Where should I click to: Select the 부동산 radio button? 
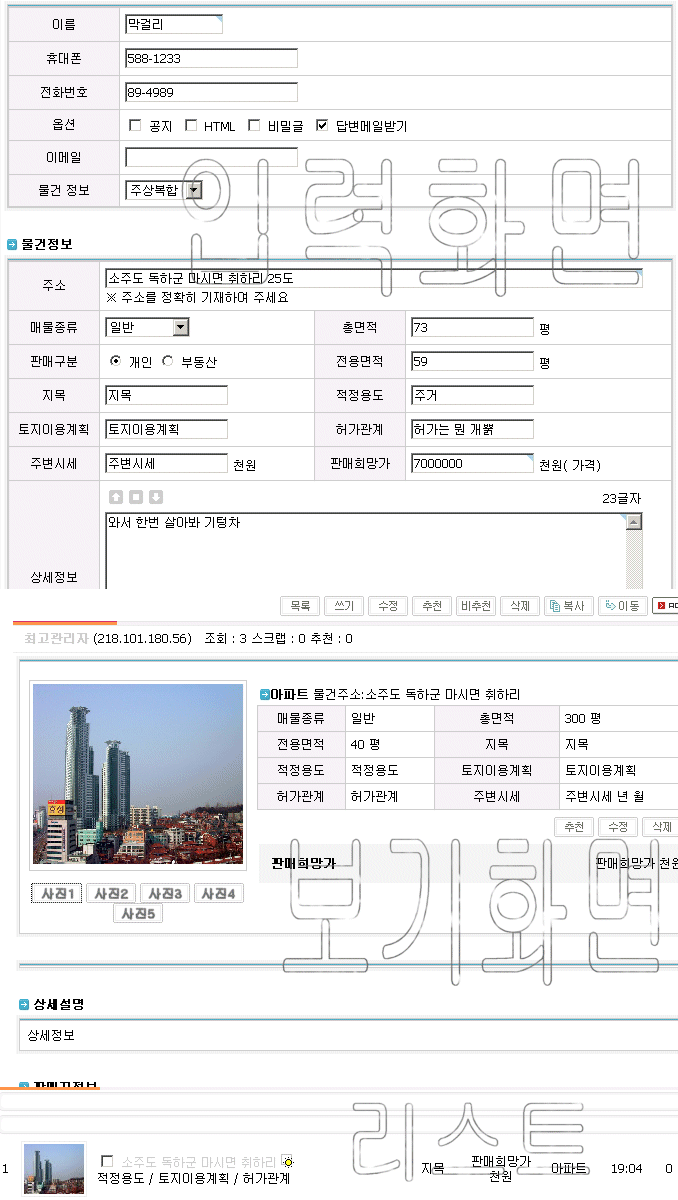click(x=167, y=361)
